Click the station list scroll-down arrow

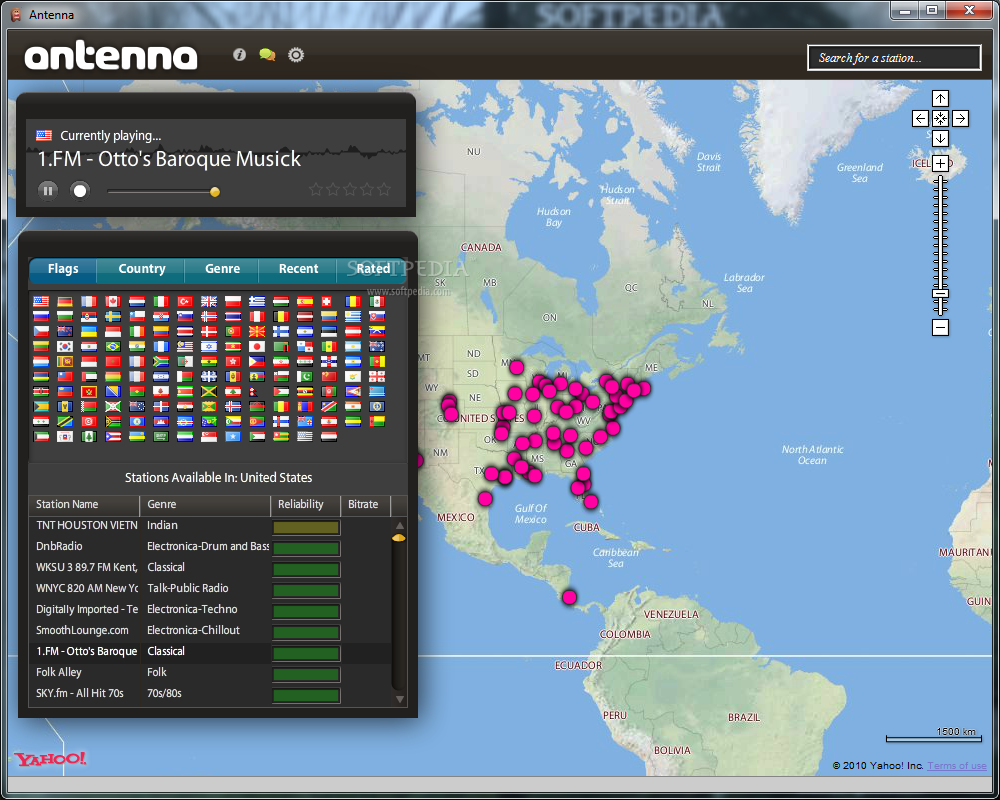coord(400,699)
